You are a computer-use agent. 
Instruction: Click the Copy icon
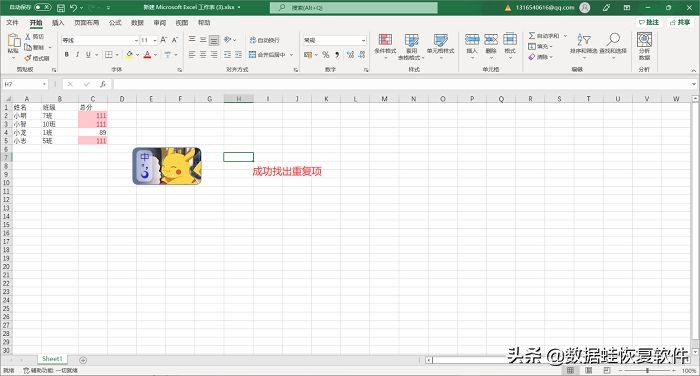(x=28, y=47)
